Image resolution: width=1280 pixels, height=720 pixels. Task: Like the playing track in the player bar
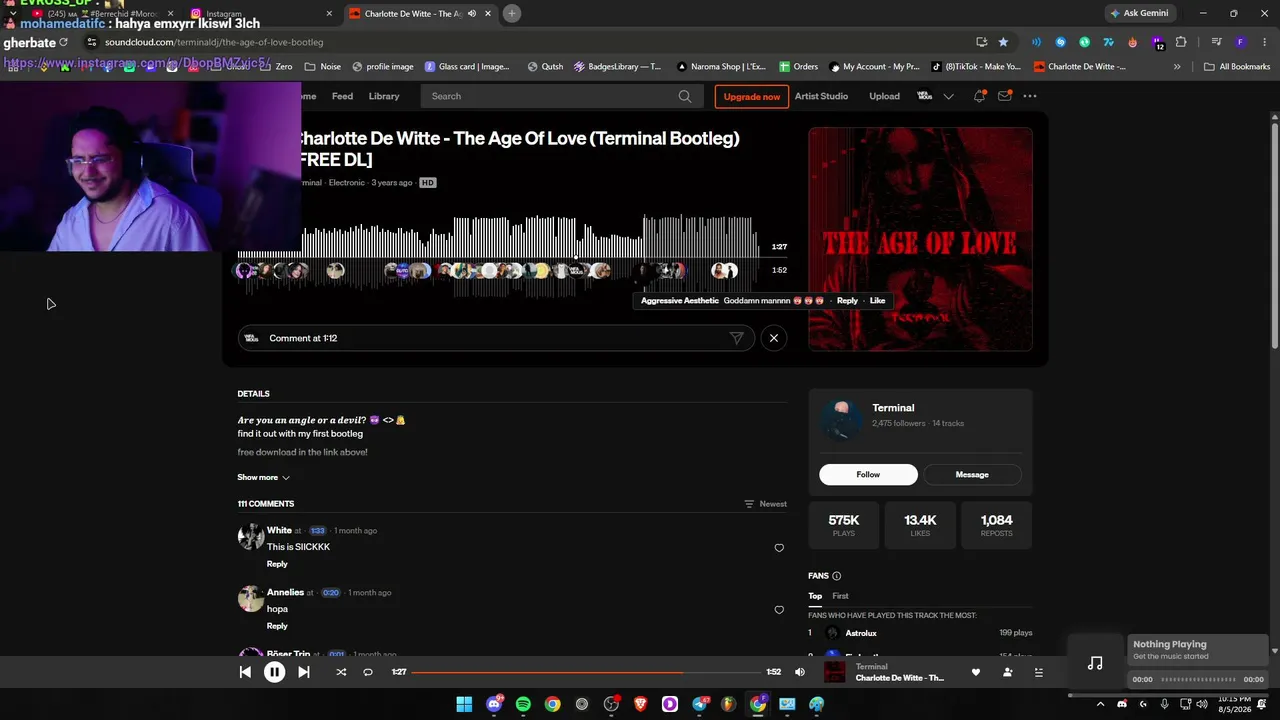[976, 672]
